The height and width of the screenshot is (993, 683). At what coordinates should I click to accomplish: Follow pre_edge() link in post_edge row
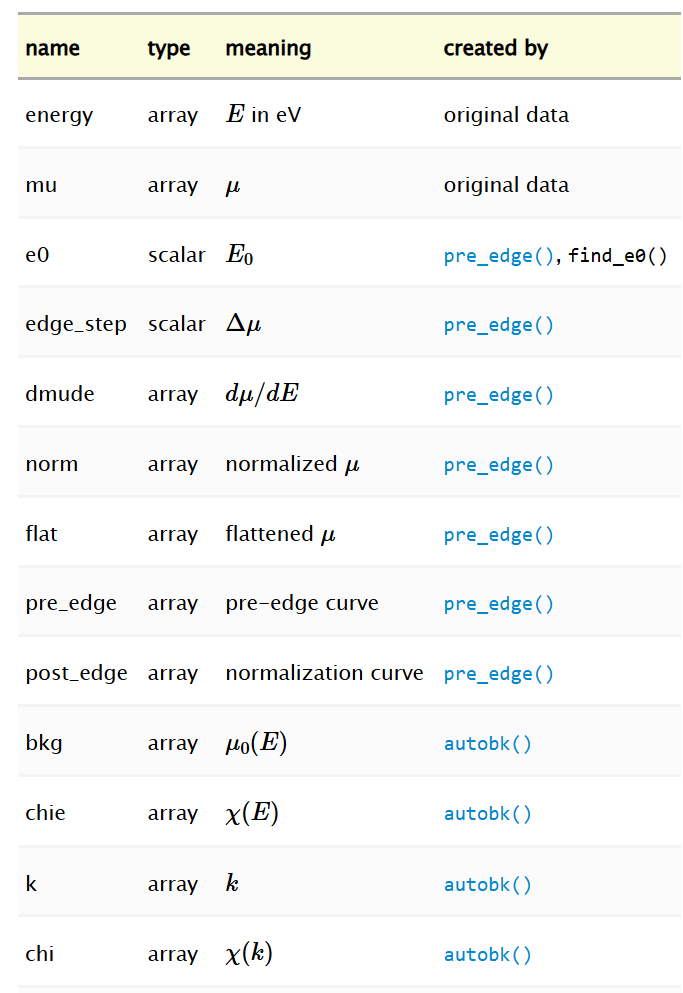[x=499, y=674]
